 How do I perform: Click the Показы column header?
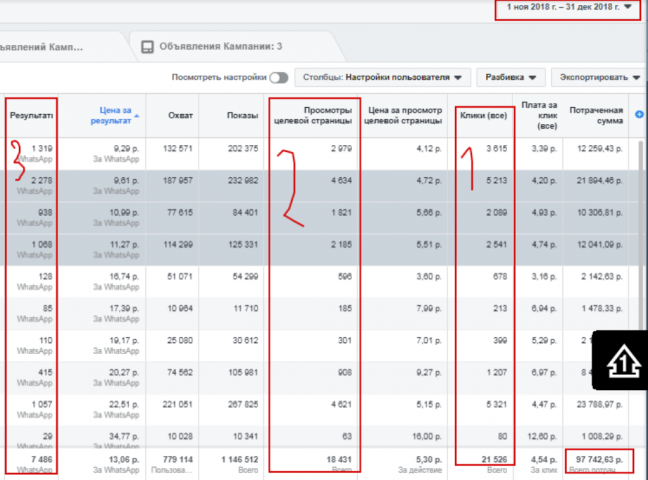click(x=243, y=115)
